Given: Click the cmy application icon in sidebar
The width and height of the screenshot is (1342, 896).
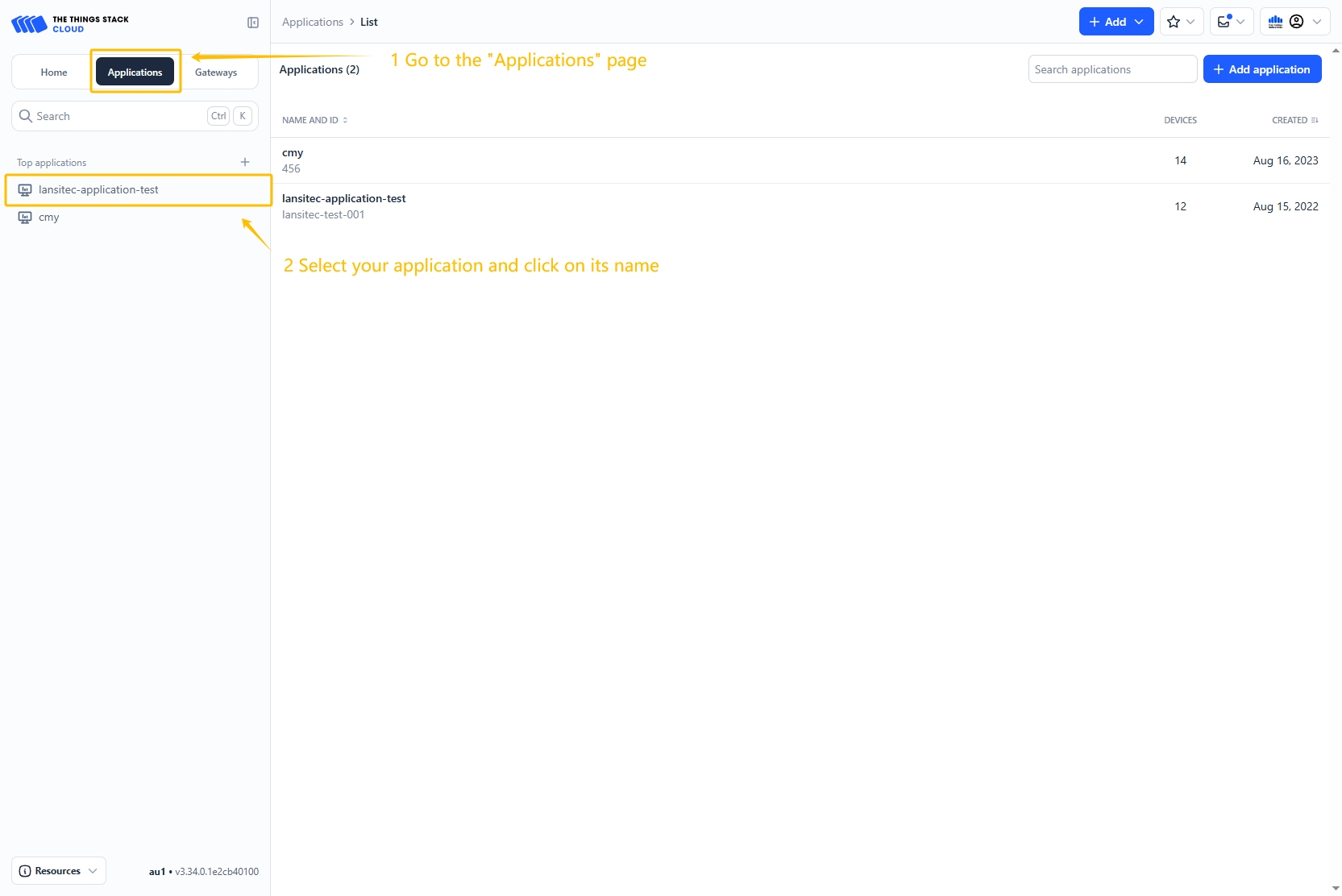Looking at the screenshot, I should 25,218.
